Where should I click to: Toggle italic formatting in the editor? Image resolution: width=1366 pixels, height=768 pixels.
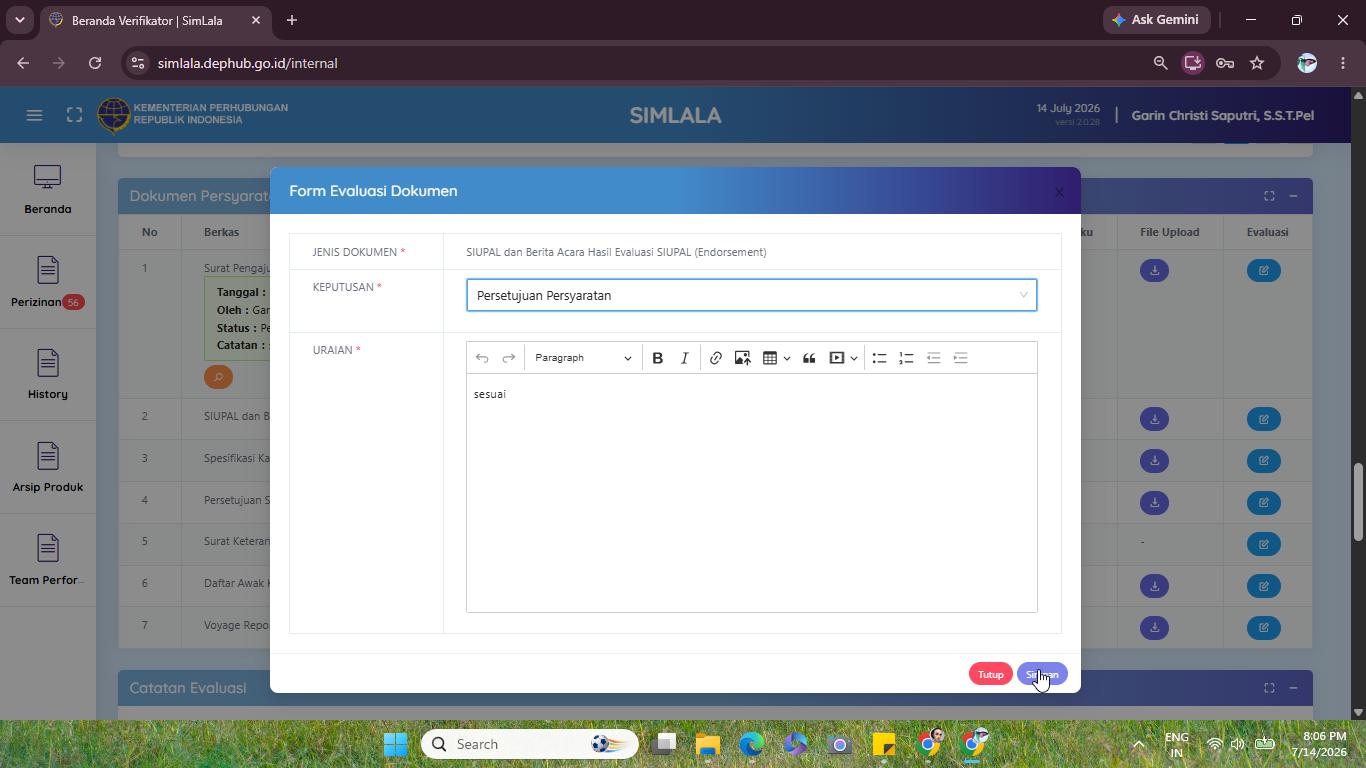pyautogui.click(x=684, y=358)
